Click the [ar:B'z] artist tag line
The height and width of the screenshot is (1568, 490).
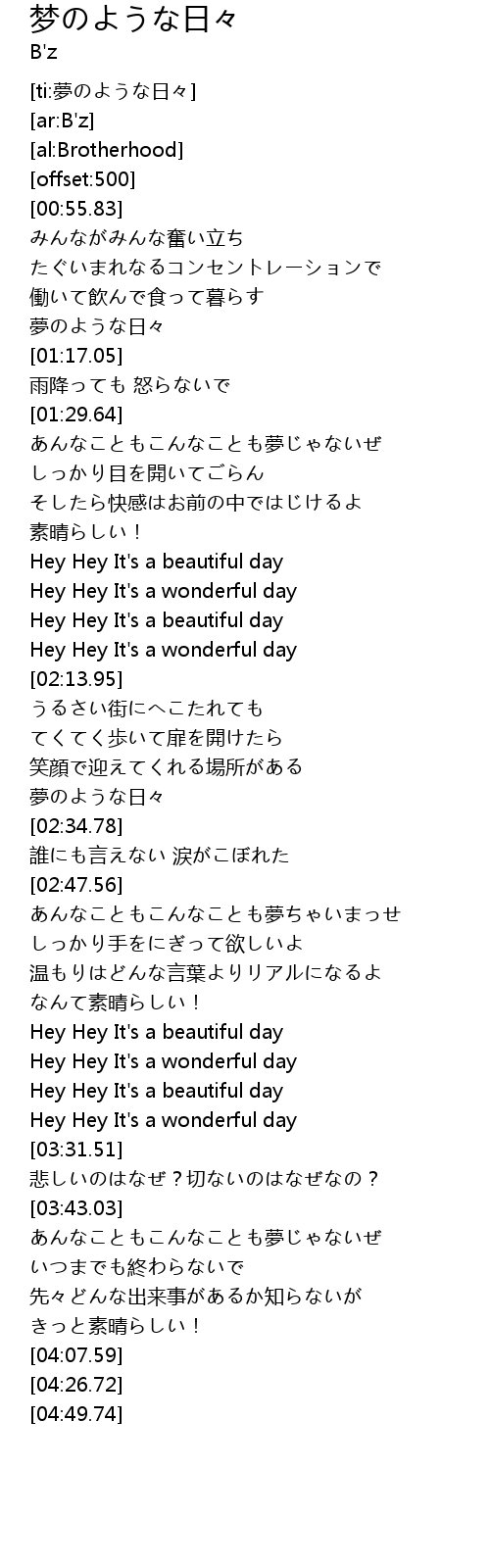point(62,121)
